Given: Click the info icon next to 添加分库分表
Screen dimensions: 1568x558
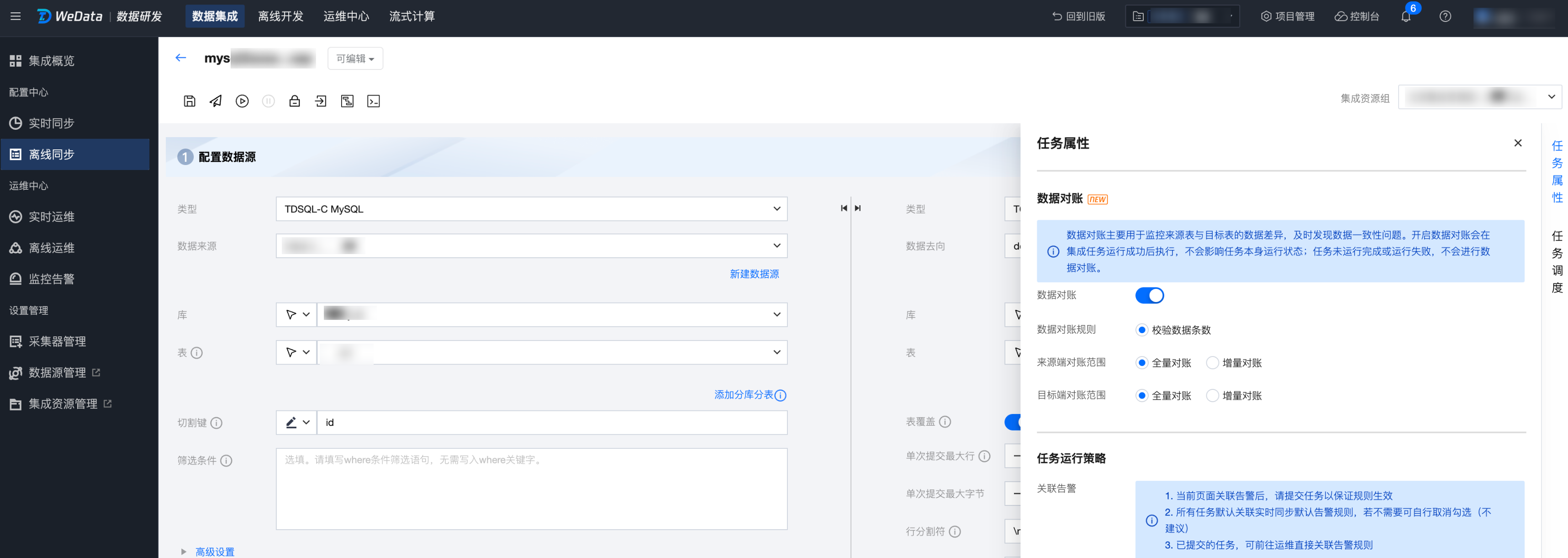Looking at the screenshot, I should (x=781, y=395).
